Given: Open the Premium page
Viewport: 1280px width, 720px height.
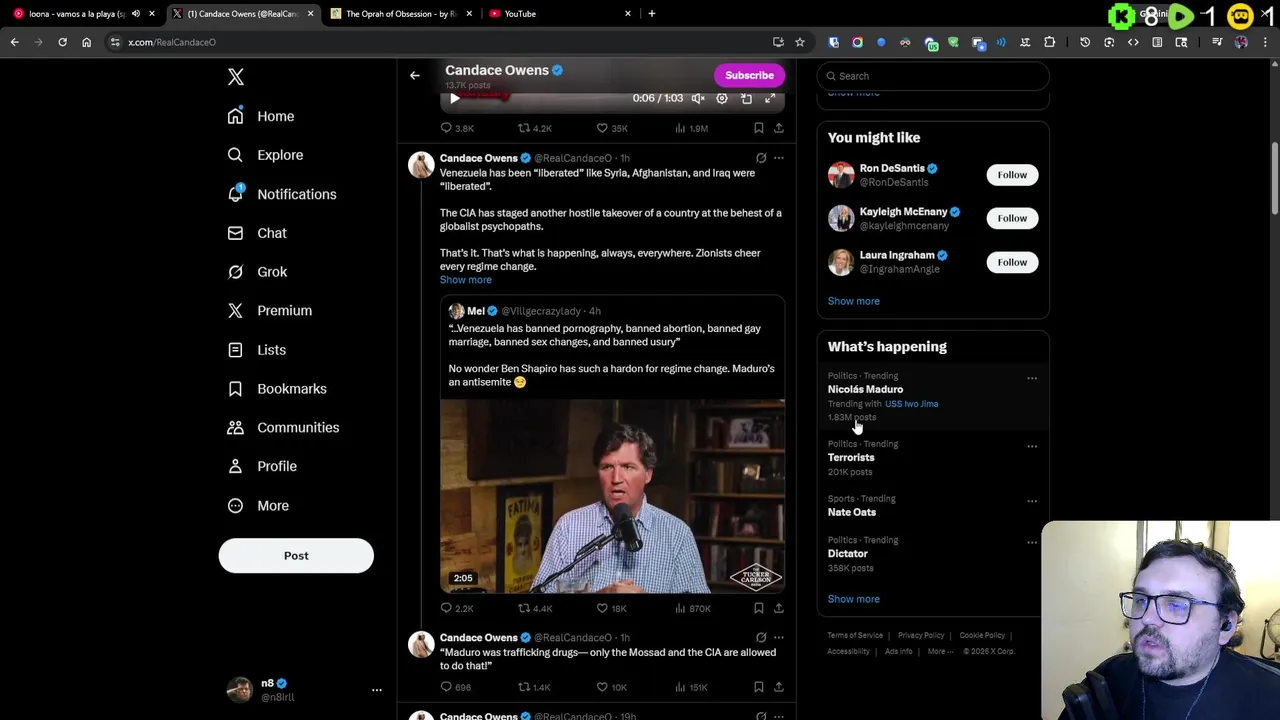Looking at the screenshot, I should click(x=270, y=311).
